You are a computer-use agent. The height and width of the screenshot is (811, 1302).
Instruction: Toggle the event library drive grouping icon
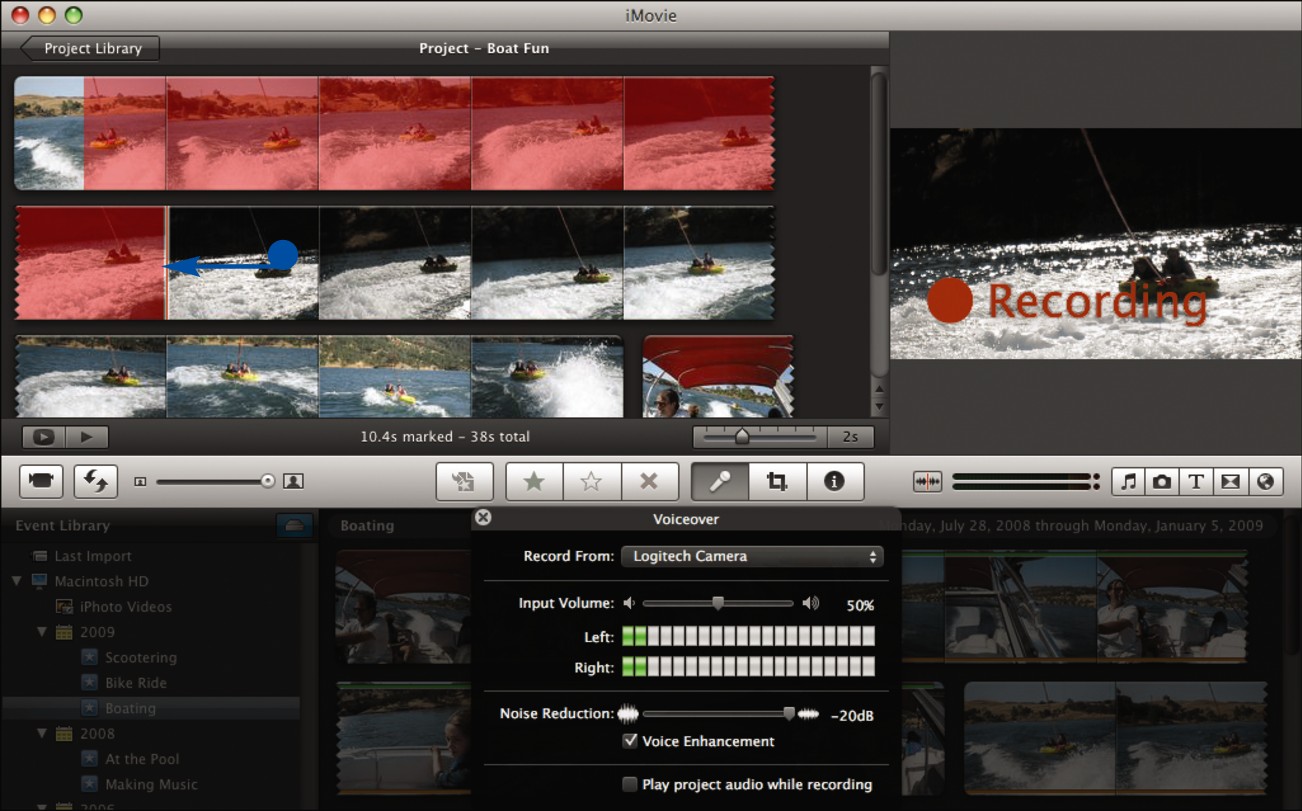pos(294,526)
